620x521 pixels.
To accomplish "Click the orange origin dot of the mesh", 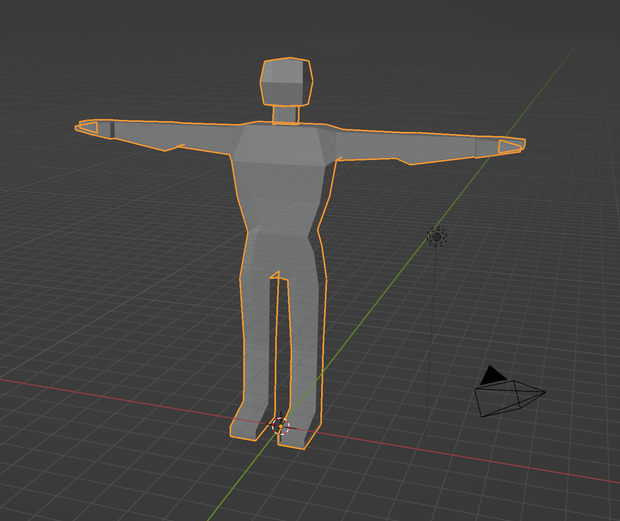I will click(281, 426).
